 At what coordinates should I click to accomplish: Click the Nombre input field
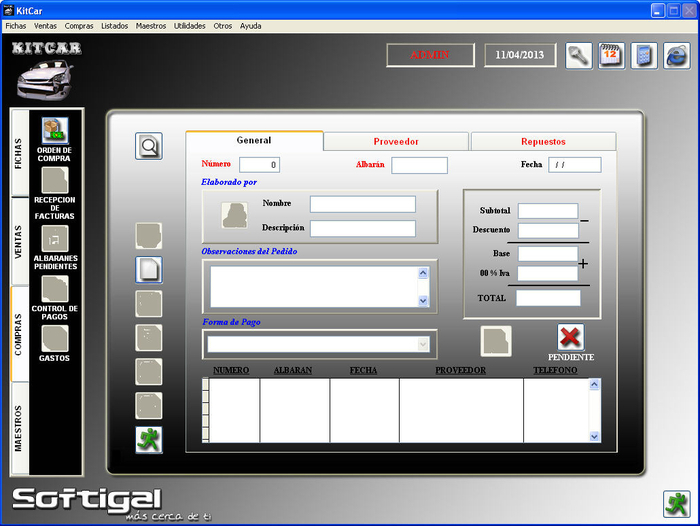pyautogui.click(x=363, y=204)
